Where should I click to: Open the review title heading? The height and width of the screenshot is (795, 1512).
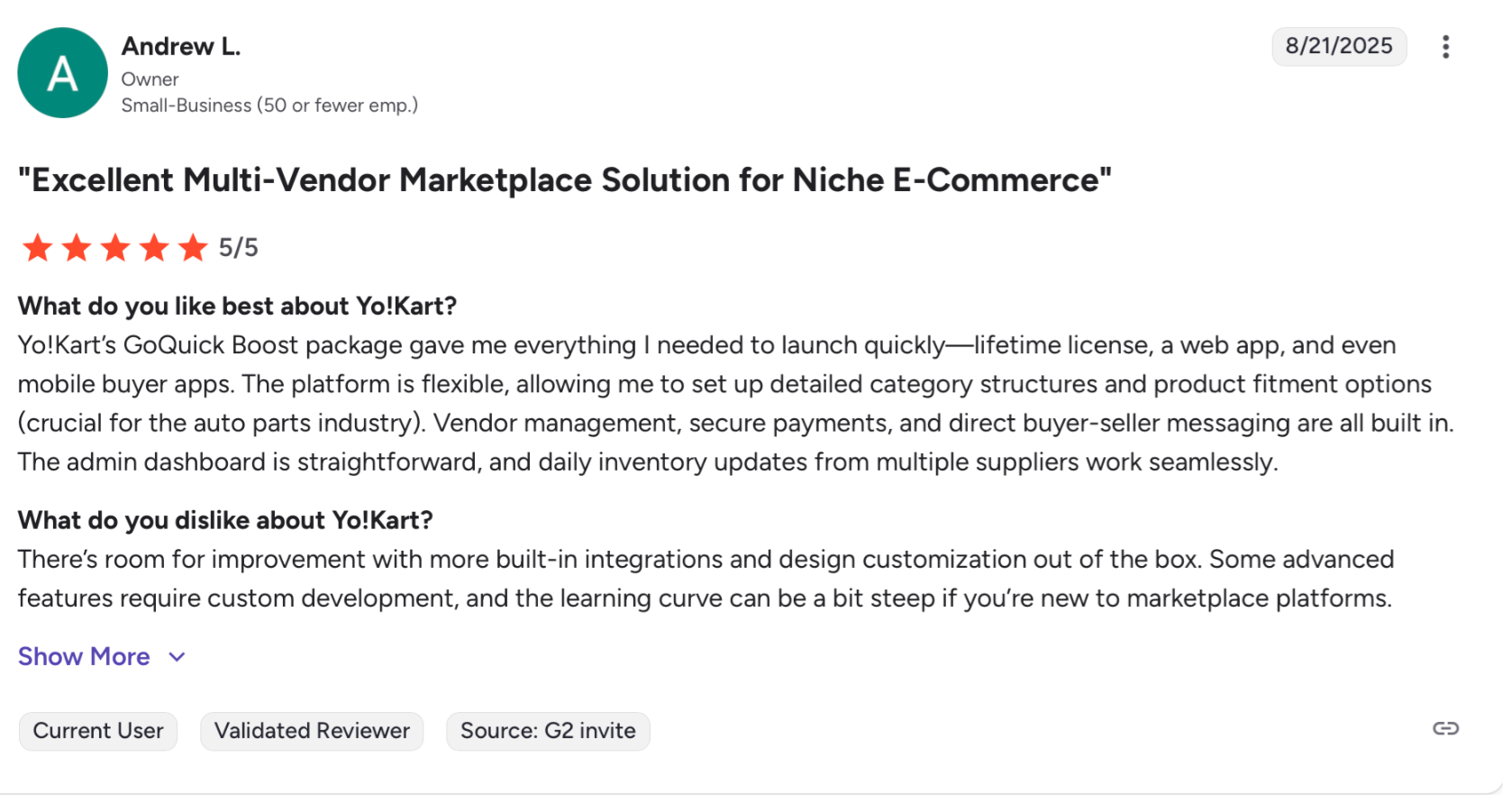(x=565, y=180)
